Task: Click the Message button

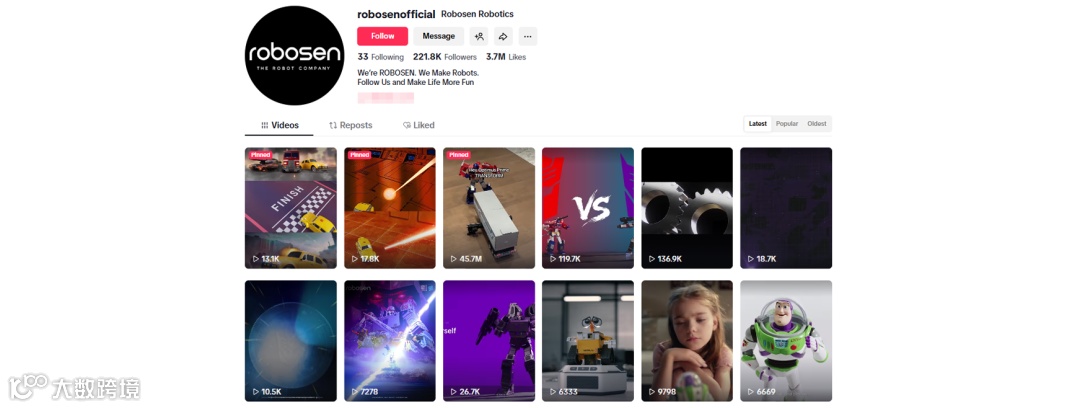Action: [x=439, y=37]
